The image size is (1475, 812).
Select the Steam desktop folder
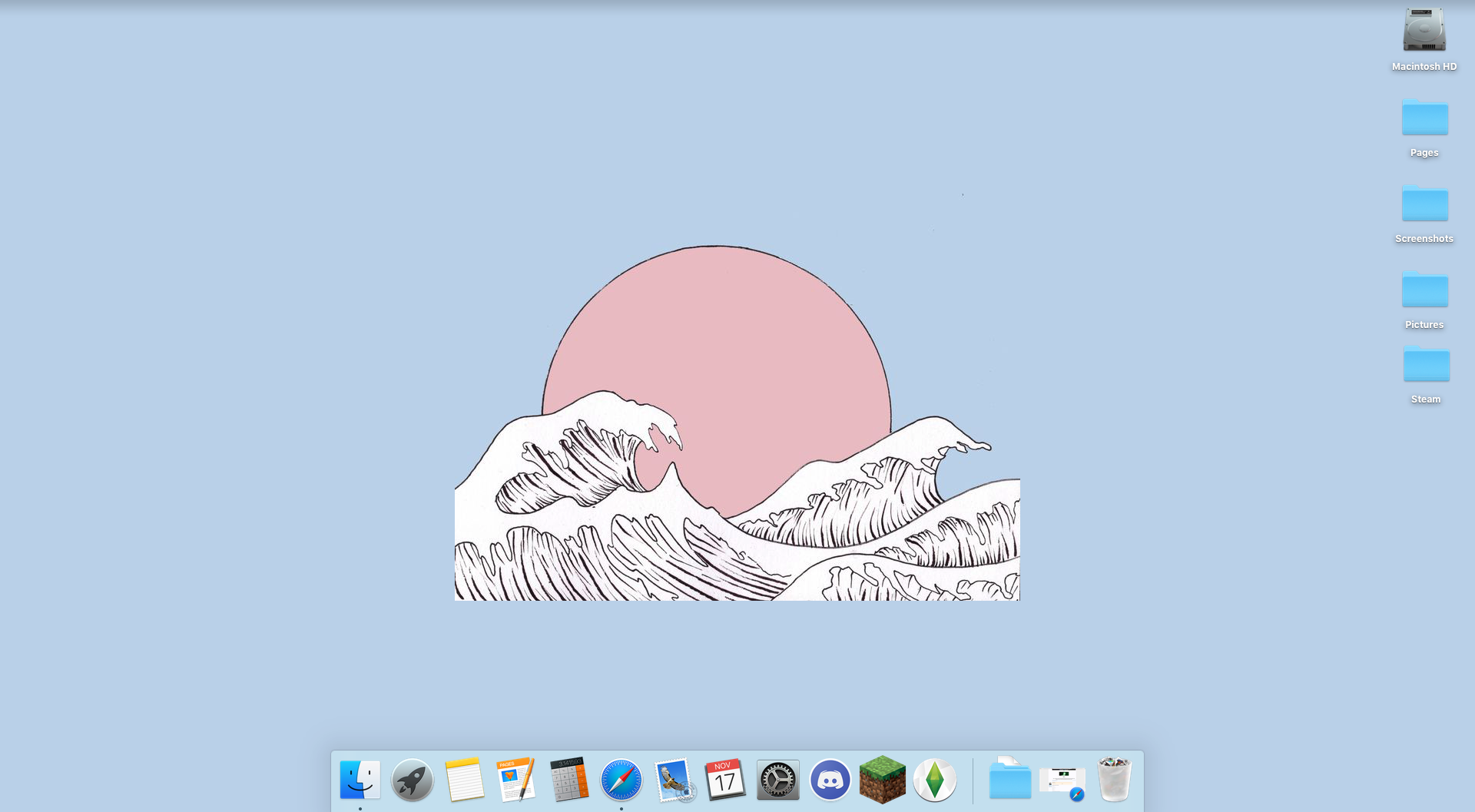click(x=1427, y=363)
